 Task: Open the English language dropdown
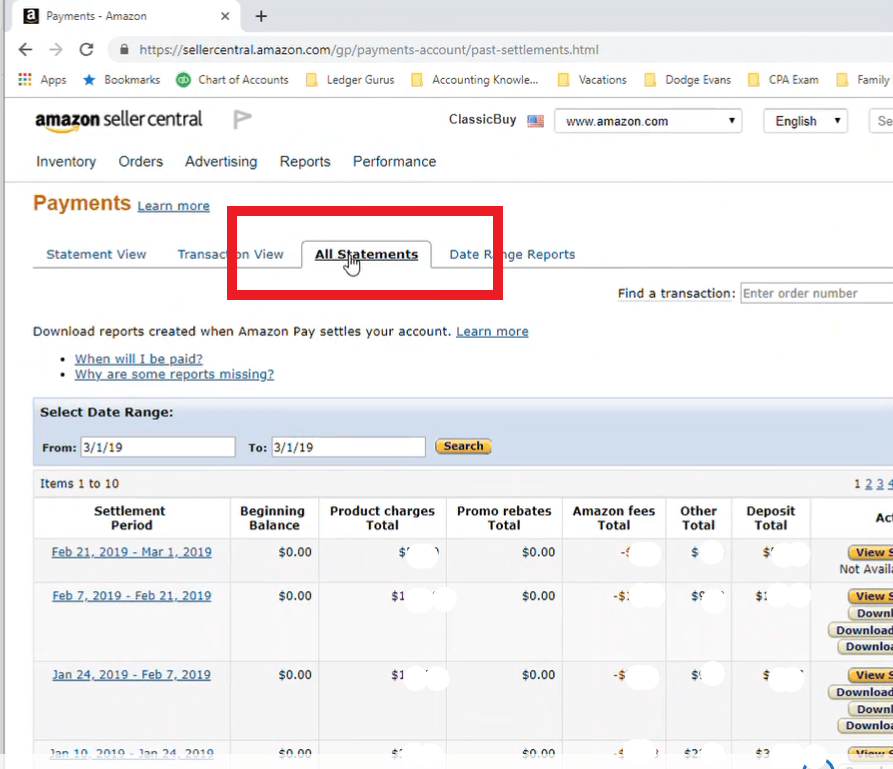[805, 121]
